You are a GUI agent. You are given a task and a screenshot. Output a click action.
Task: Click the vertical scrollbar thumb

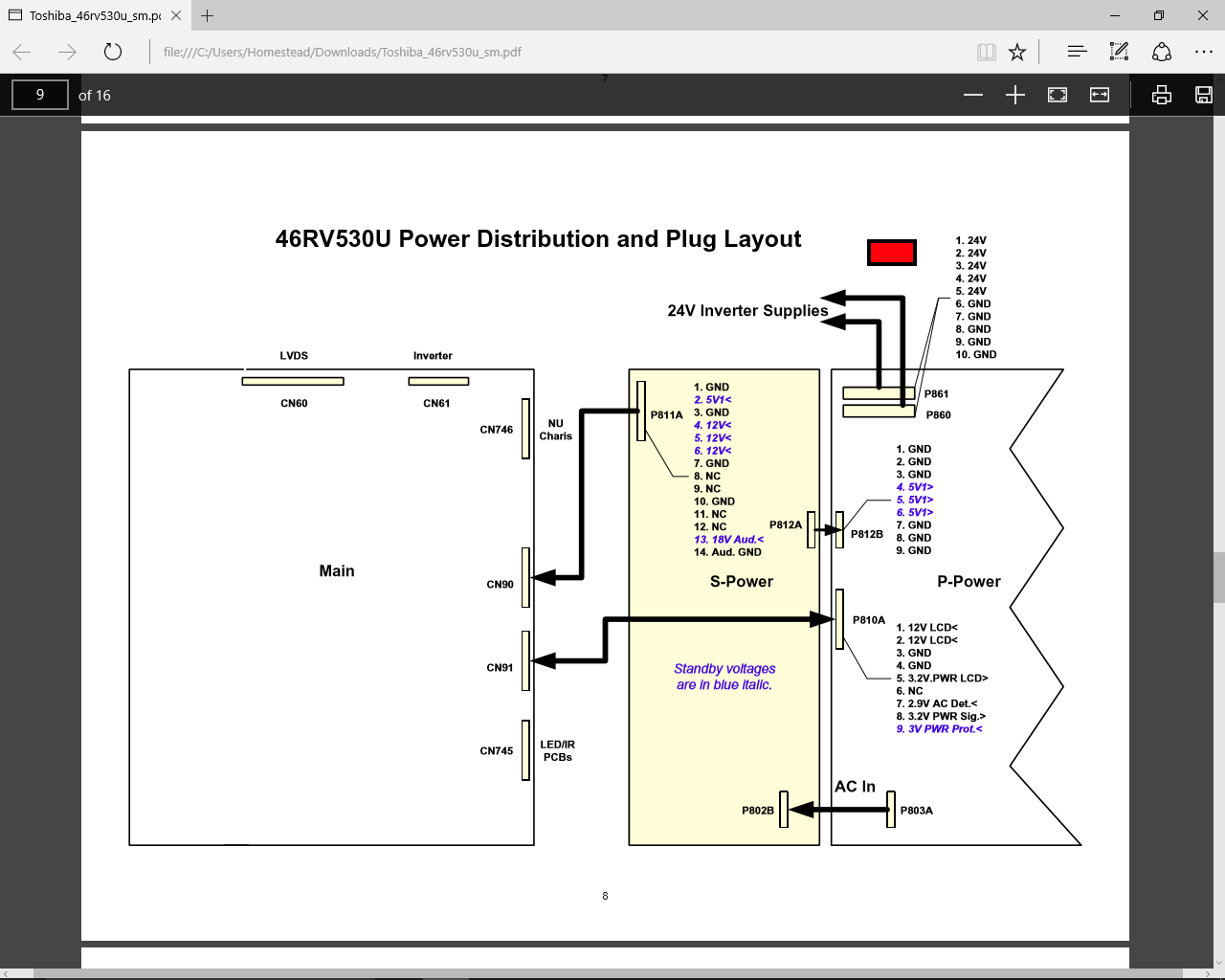coord(1218,577)
